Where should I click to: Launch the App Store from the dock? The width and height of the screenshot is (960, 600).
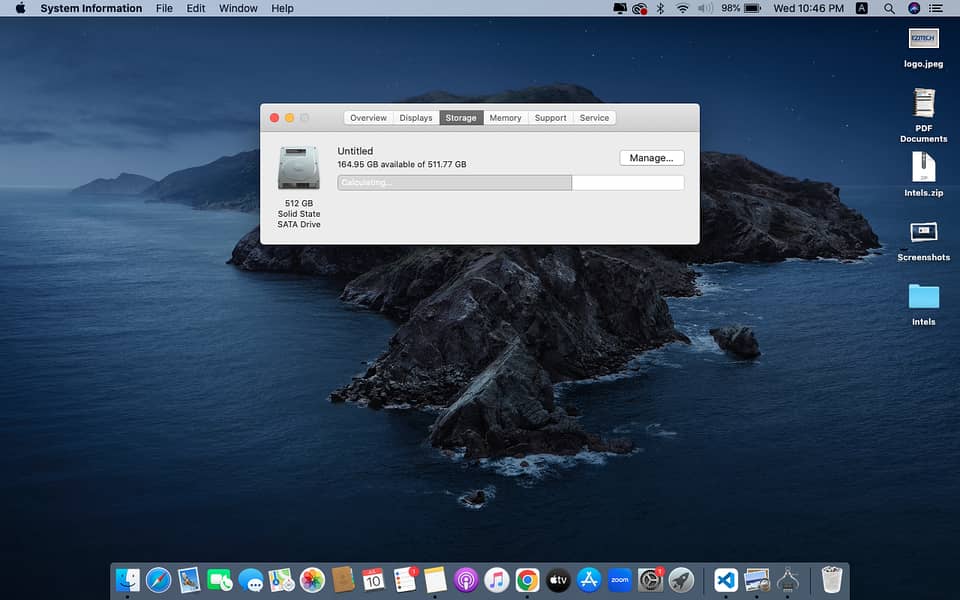589,579
